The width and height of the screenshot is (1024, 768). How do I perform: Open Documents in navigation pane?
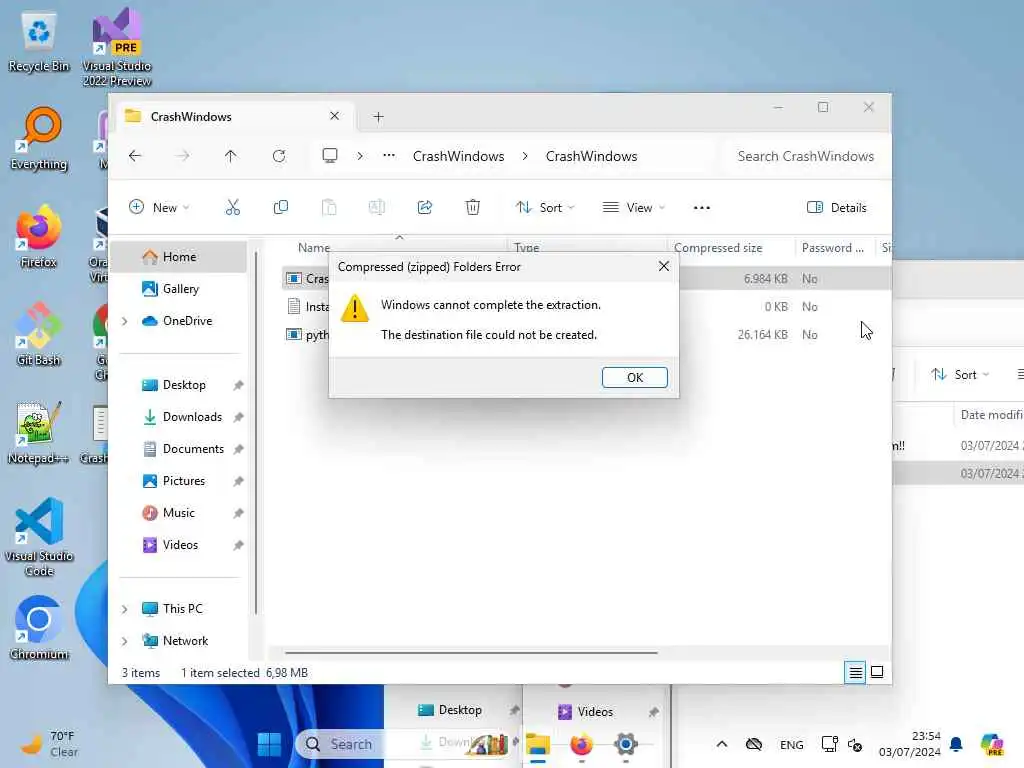point(193,449)
